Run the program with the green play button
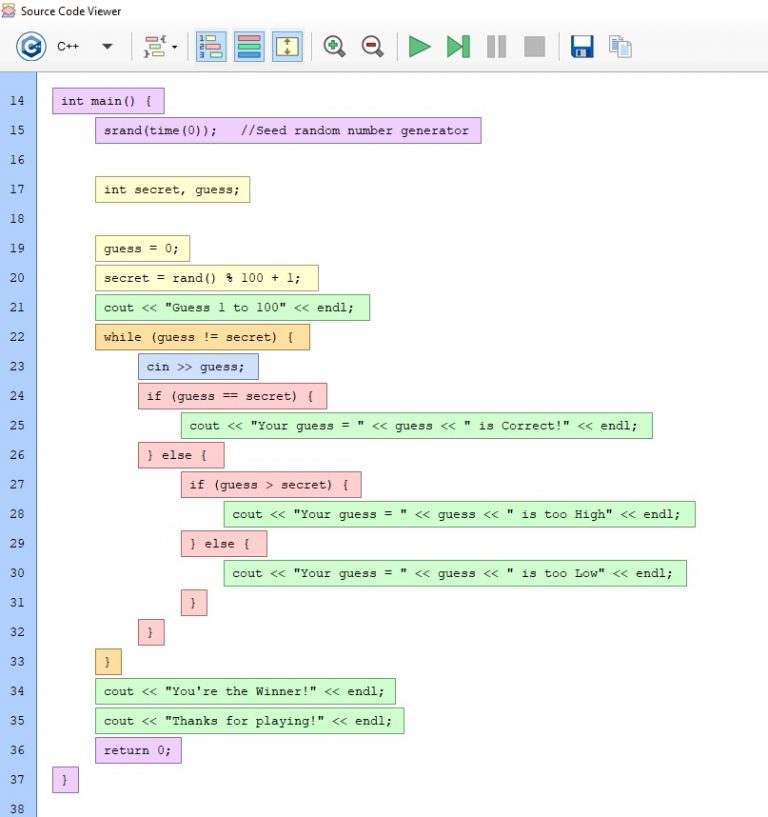Image resolution: width=768 pixels, height=817 pixels. point(419,46)
